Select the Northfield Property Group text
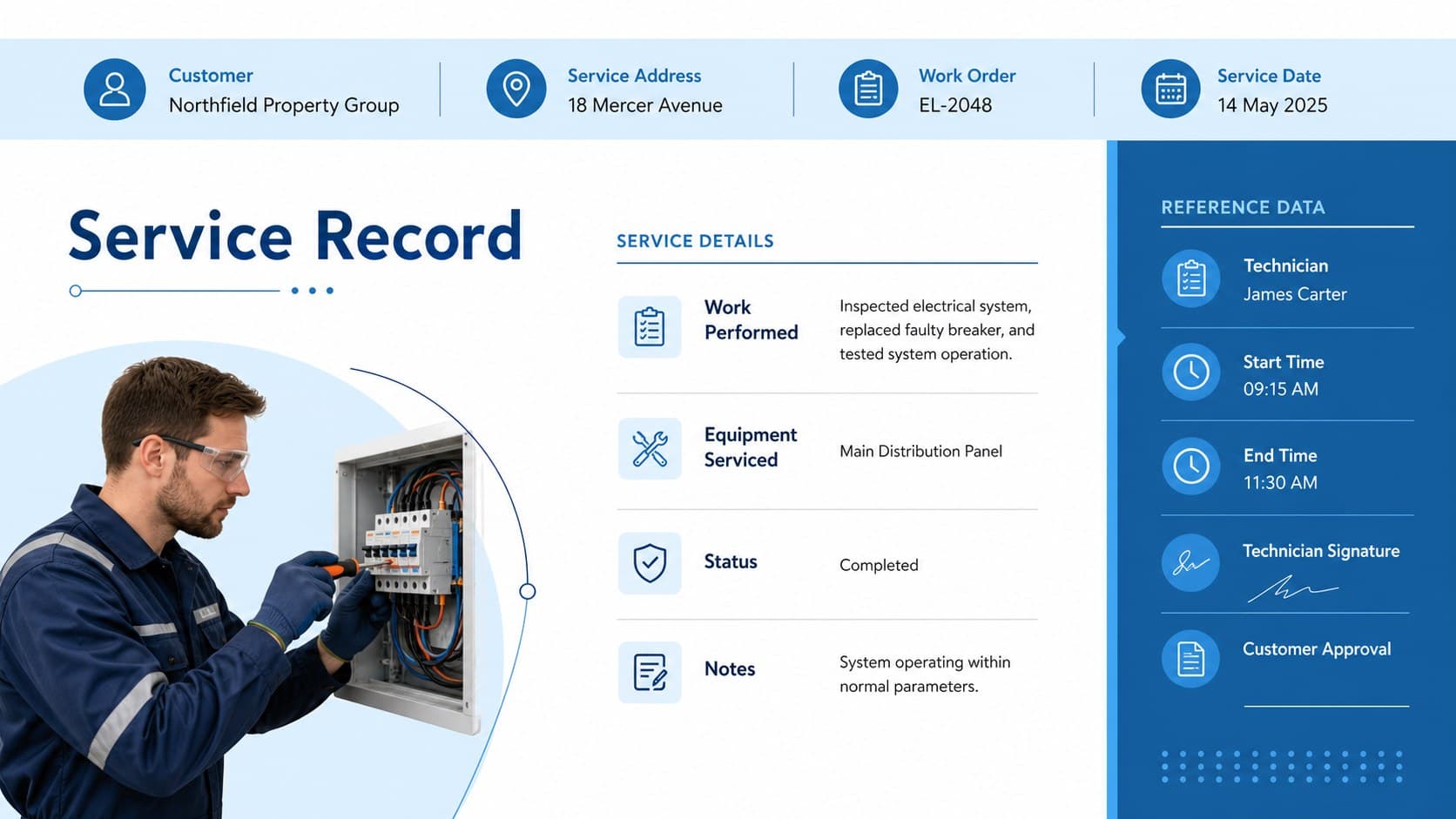The width and height of the screenshot is (1456, 819). coord(284,105)
